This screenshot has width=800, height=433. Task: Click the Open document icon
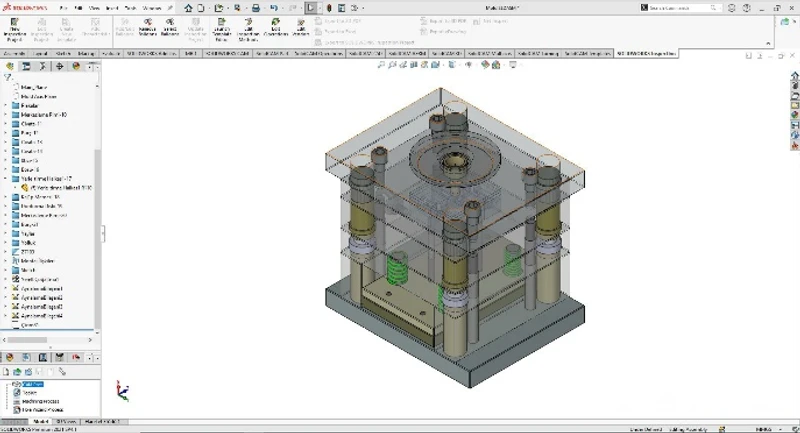[218, 8]
